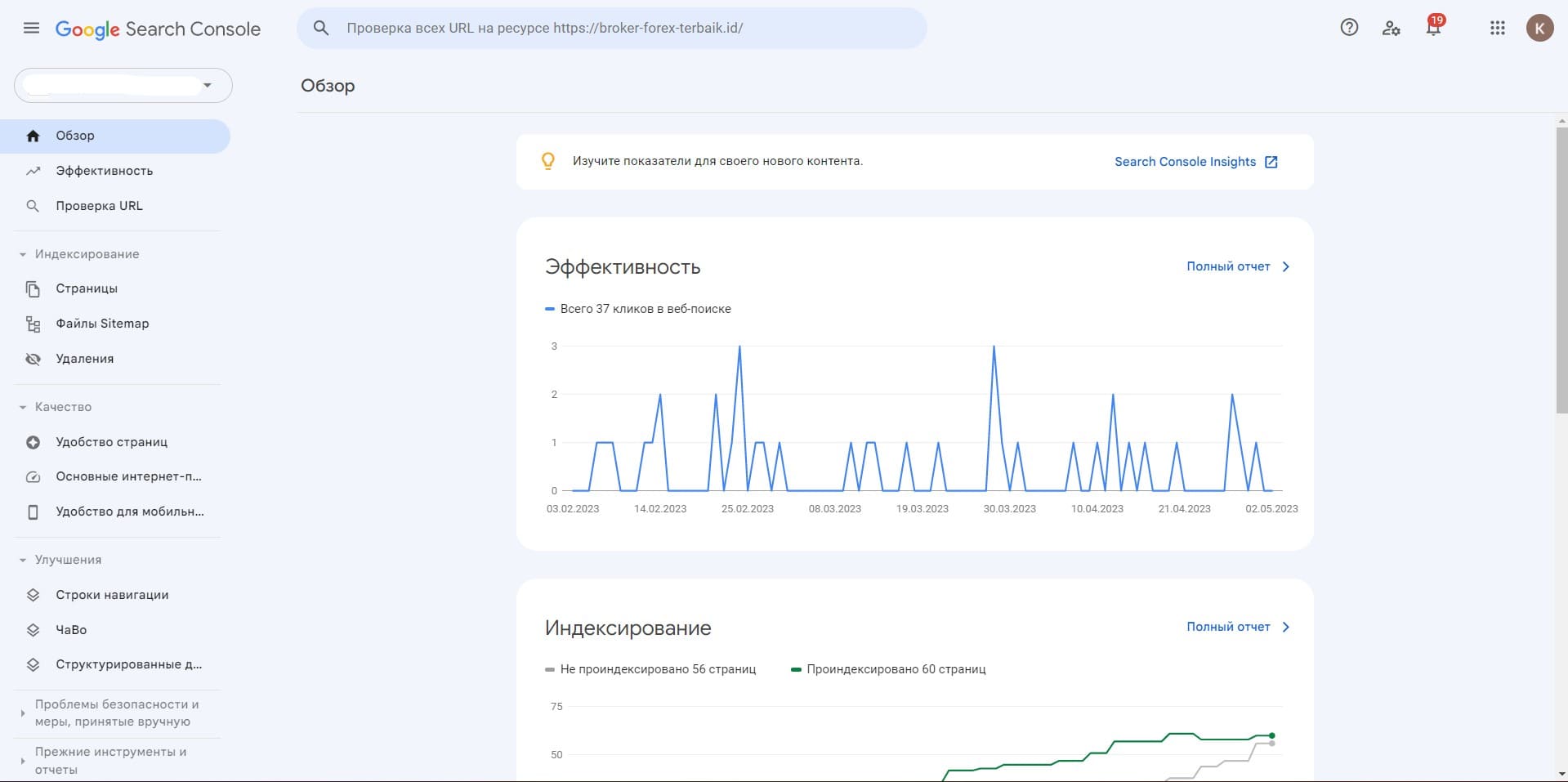Click the home icon next to Обзор

[x=33, y=136]
